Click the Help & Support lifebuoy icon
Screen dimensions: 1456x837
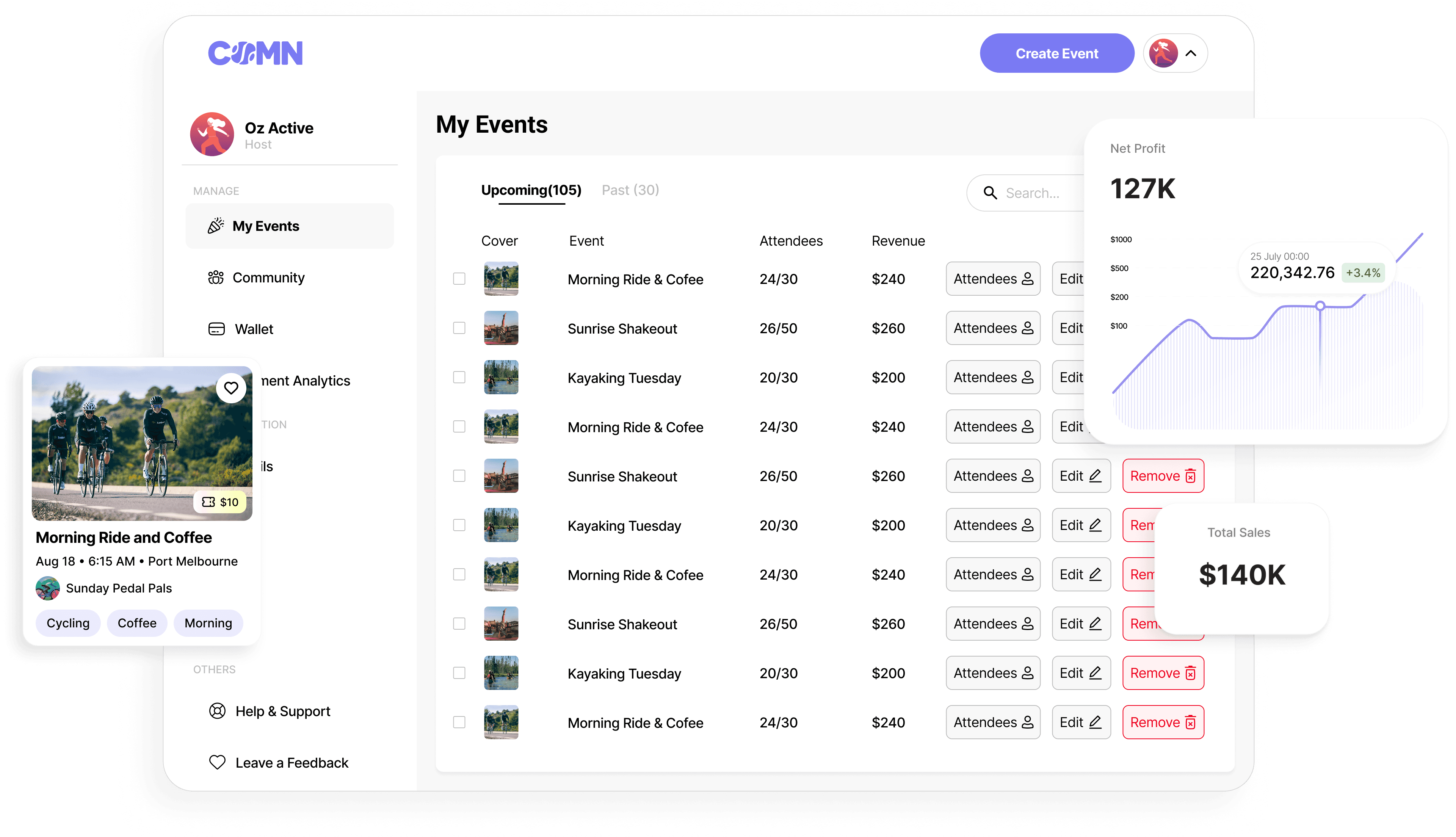(217, 711)
